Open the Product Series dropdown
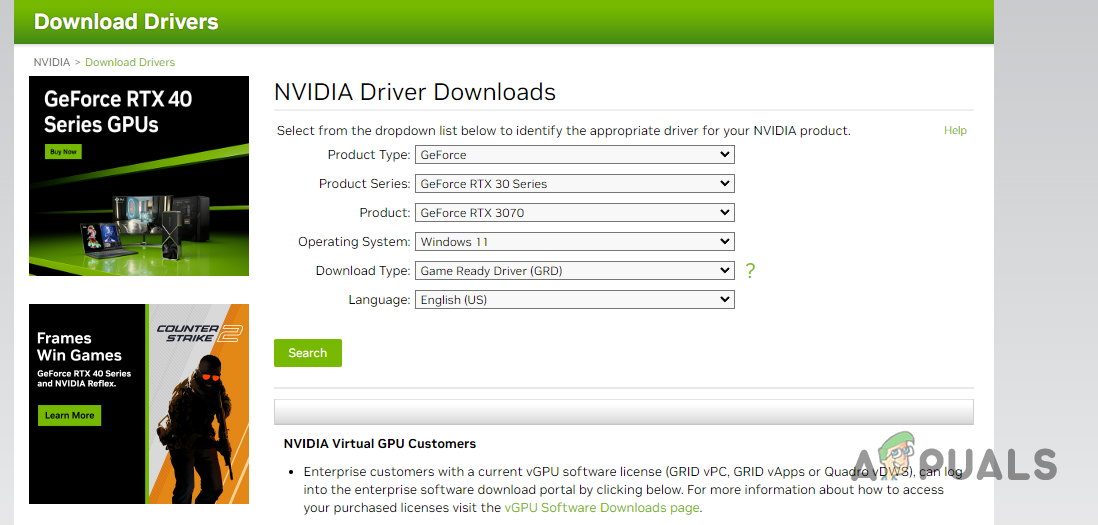Screen dimensions: 1098x525 [x=574, y=183]
